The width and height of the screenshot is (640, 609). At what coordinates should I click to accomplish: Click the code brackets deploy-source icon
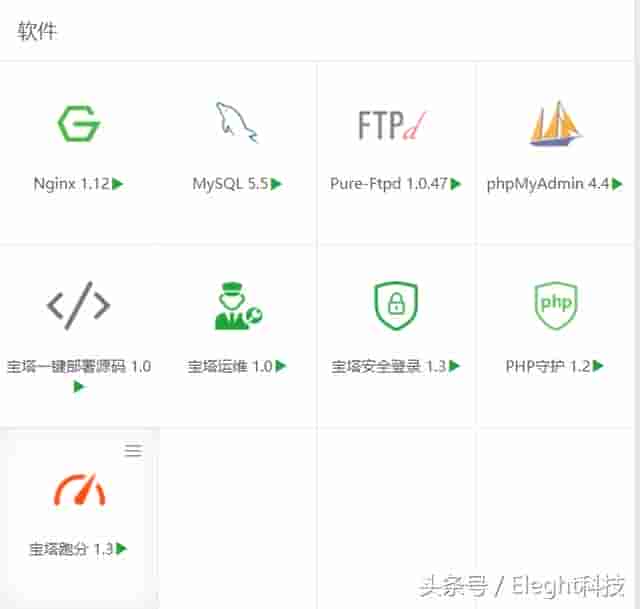78,305
